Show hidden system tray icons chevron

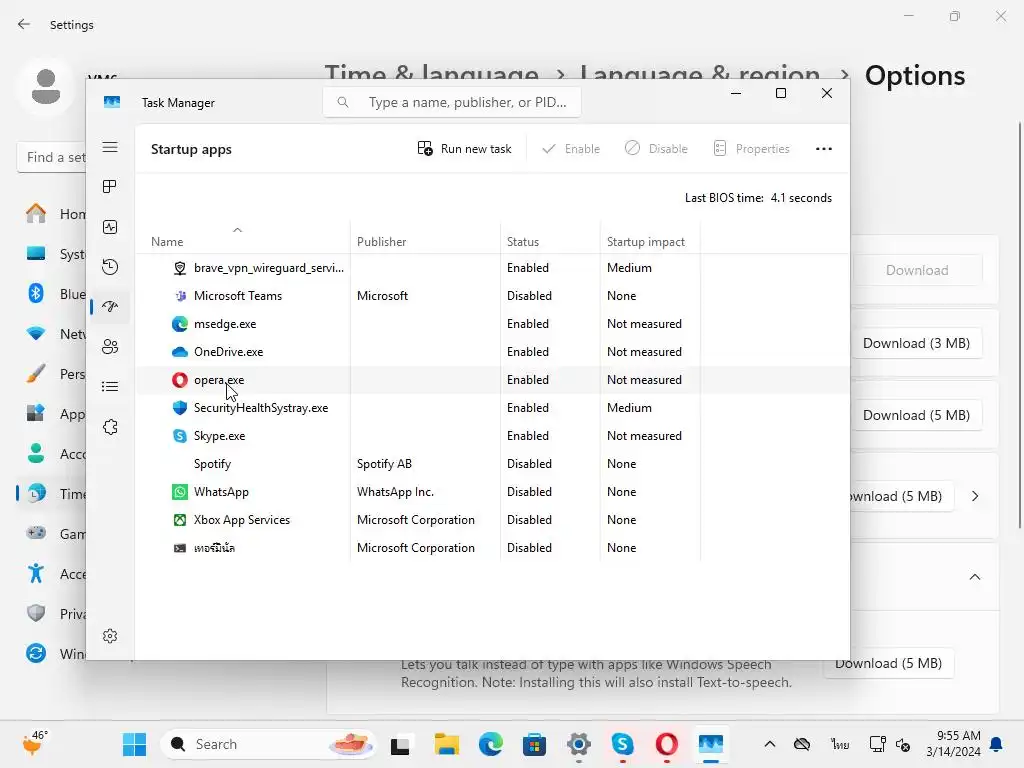770,744
